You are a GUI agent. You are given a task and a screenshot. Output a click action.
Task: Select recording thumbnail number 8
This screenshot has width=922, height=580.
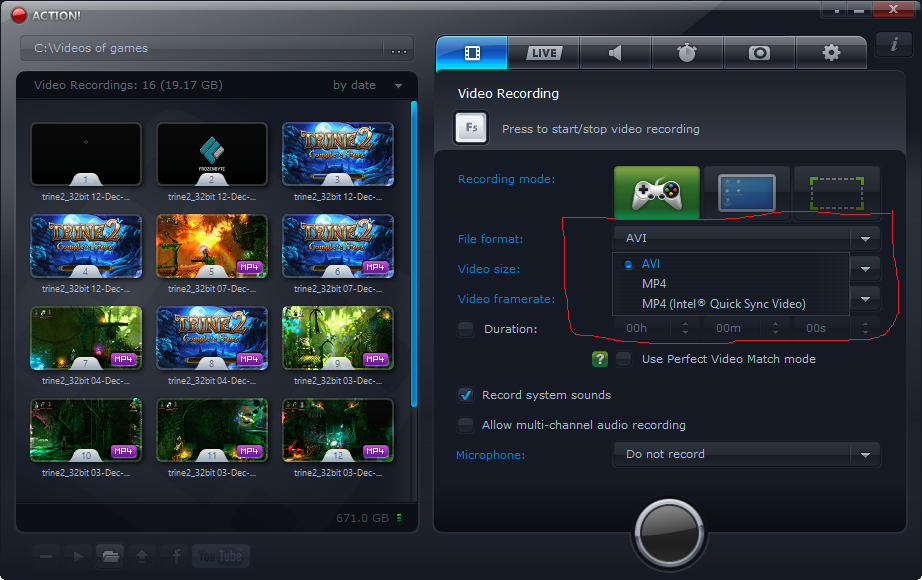coord(212,338)
